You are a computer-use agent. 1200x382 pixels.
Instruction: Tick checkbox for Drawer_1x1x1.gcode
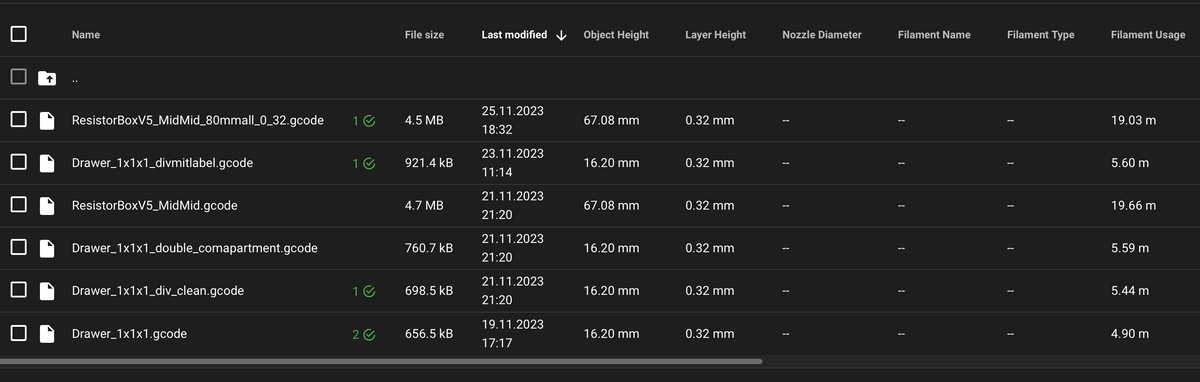(x=18, y=333)
